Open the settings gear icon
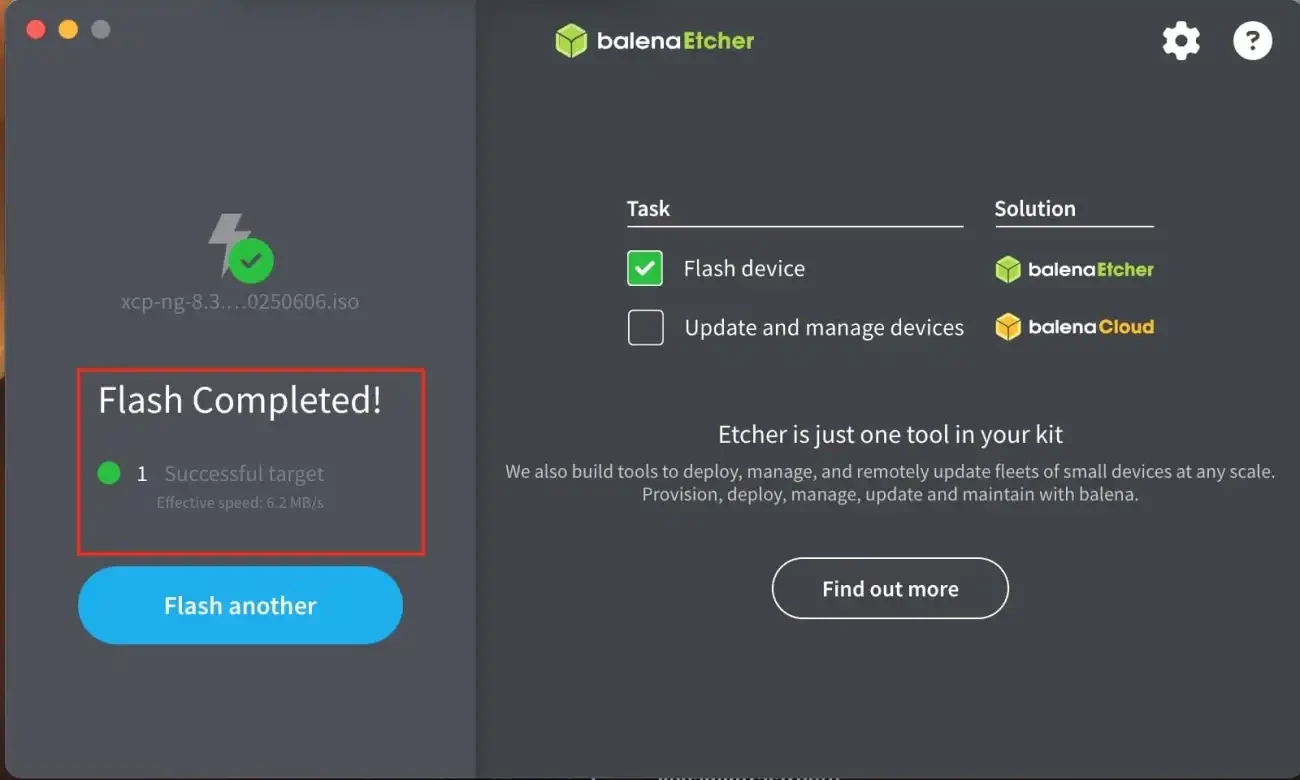1300x780 pixels. (x=1181, y=41)
